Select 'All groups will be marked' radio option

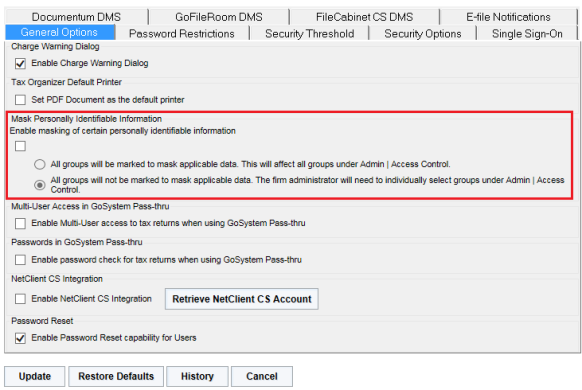tap(40, 164)
